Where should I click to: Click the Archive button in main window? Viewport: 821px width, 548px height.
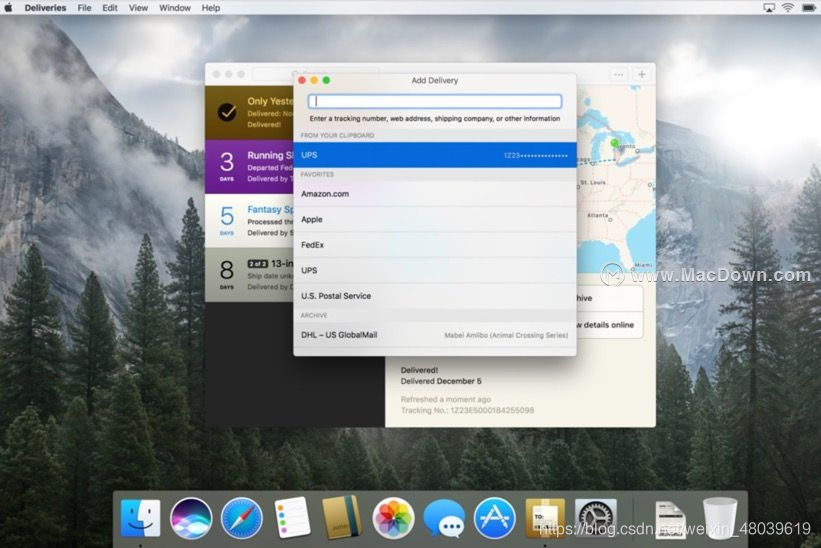click(x=607, y=298)
